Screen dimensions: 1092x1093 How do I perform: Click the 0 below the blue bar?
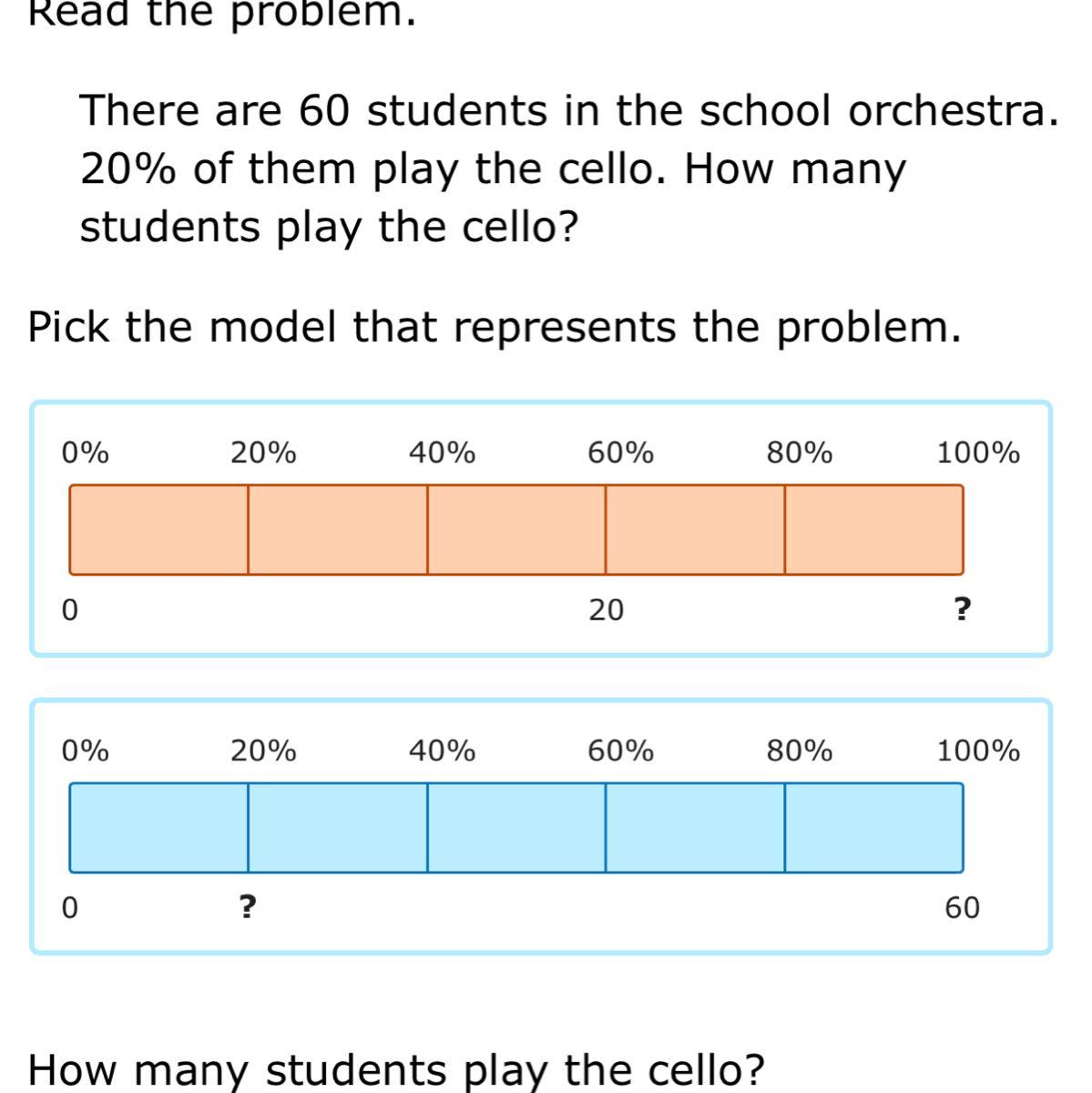[69, 907]
